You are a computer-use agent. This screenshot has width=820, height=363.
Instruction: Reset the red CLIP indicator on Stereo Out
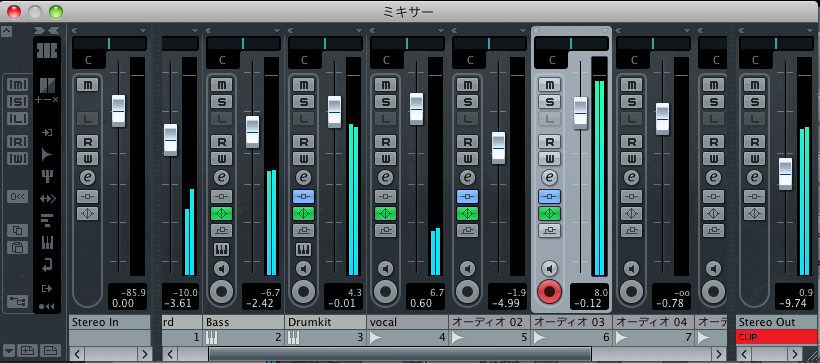776,337
